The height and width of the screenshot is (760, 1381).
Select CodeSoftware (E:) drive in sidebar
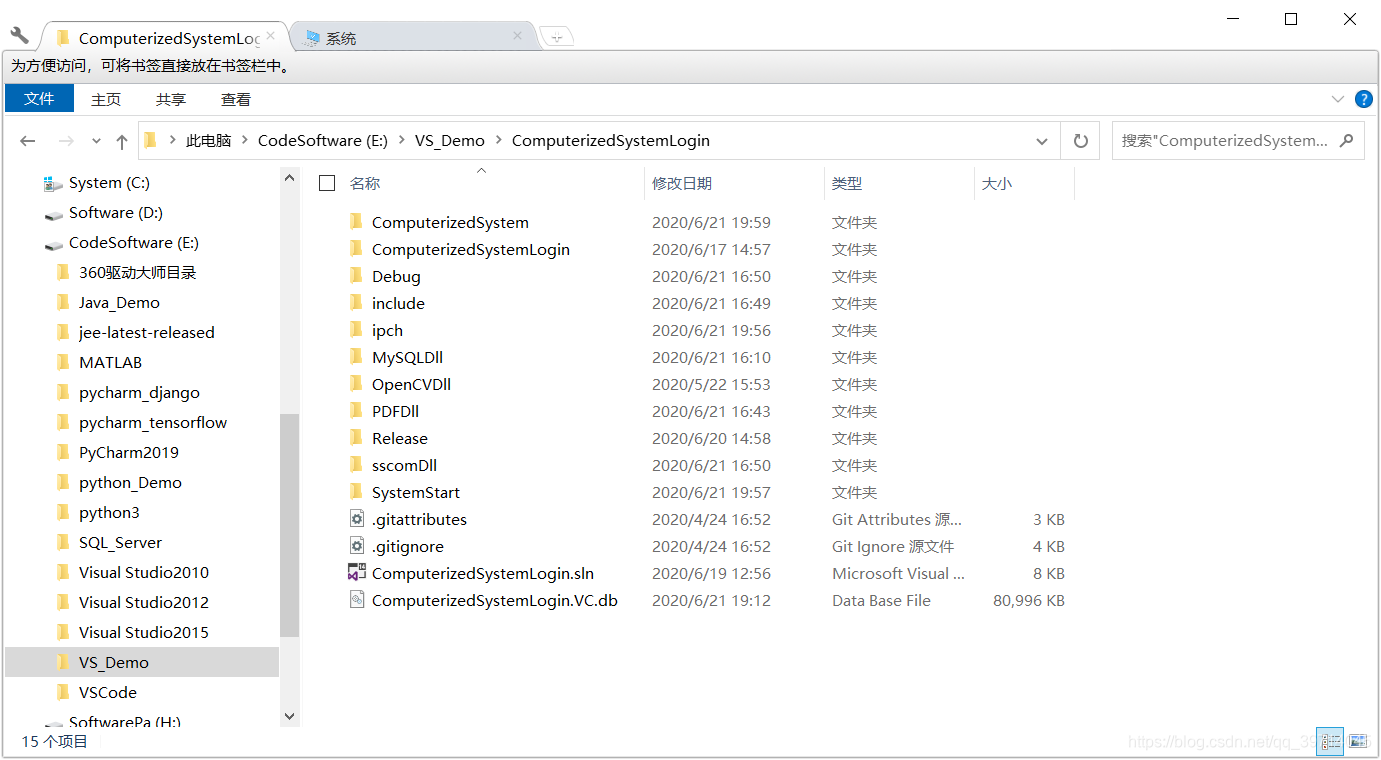(134, 243)
